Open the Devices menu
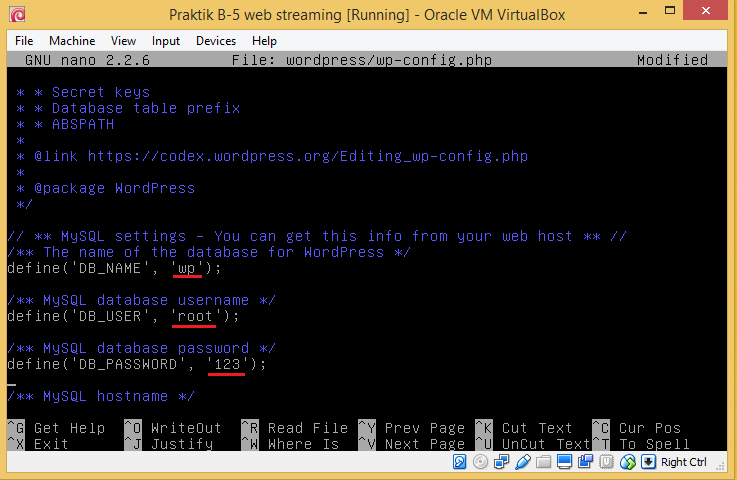Viewport: 737px width, 480px height. tap(216, 41)
